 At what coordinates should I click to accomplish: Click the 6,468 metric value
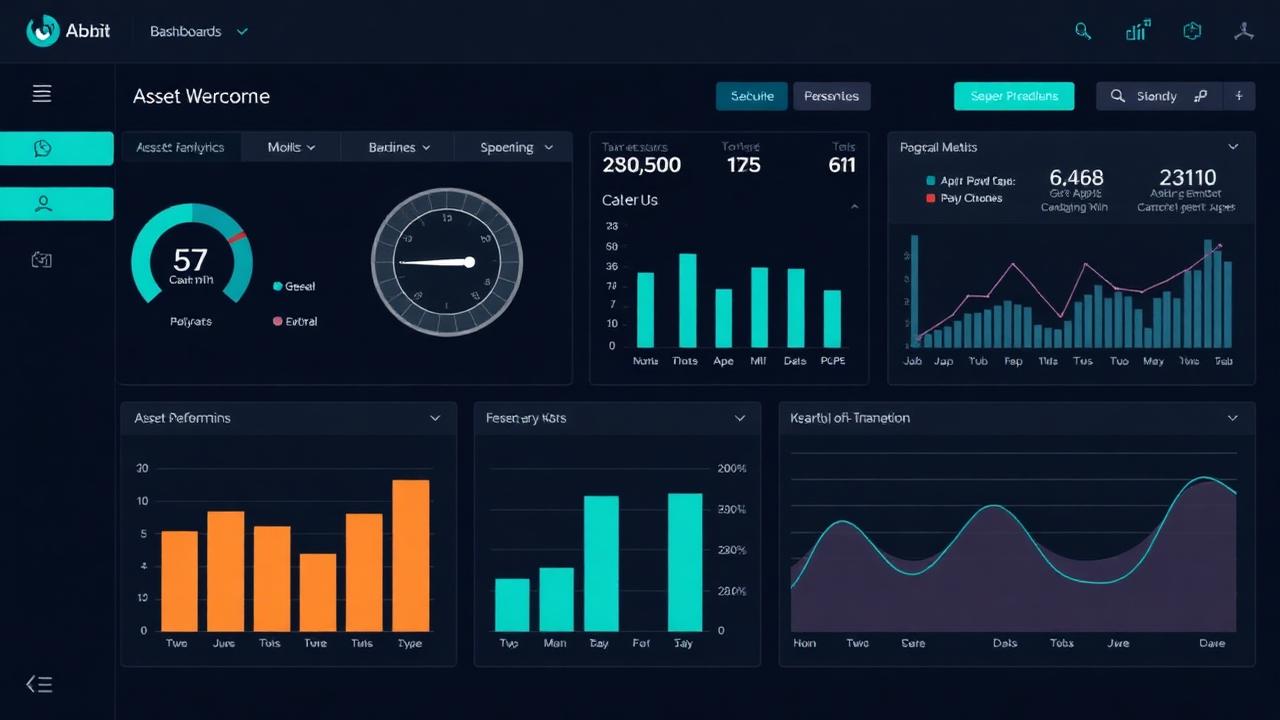click(x=1076, y=178)
